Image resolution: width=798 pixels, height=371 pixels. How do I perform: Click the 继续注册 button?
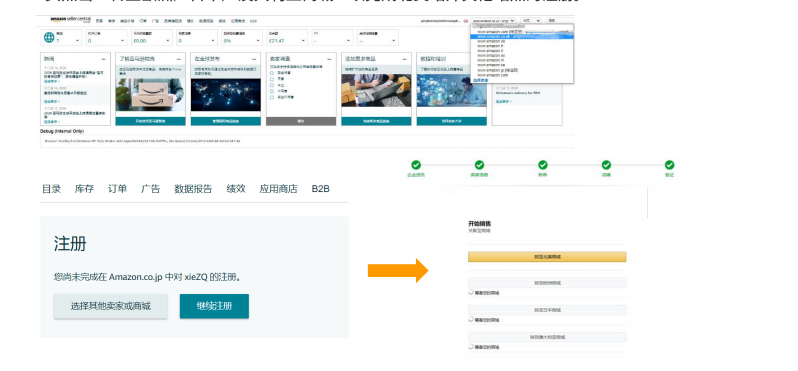point(214,306)
